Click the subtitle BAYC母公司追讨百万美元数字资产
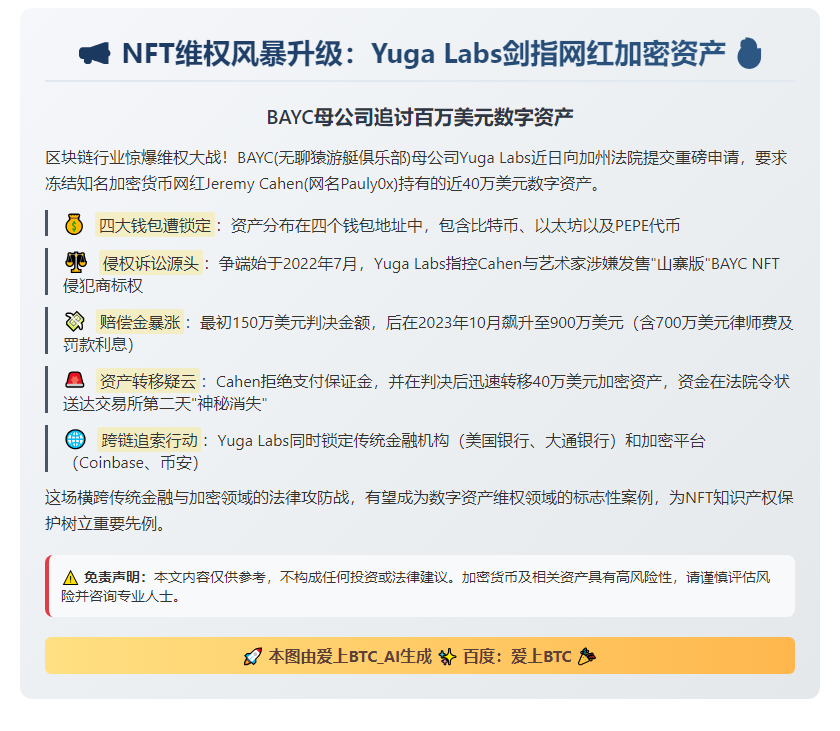 point(420,117)
